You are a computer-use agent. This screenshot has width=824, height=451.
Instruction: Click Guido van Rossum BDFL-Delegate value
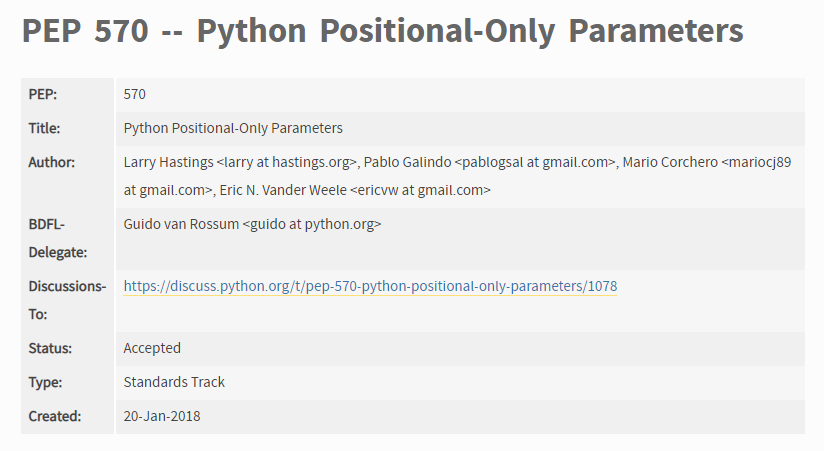point(252,224)
